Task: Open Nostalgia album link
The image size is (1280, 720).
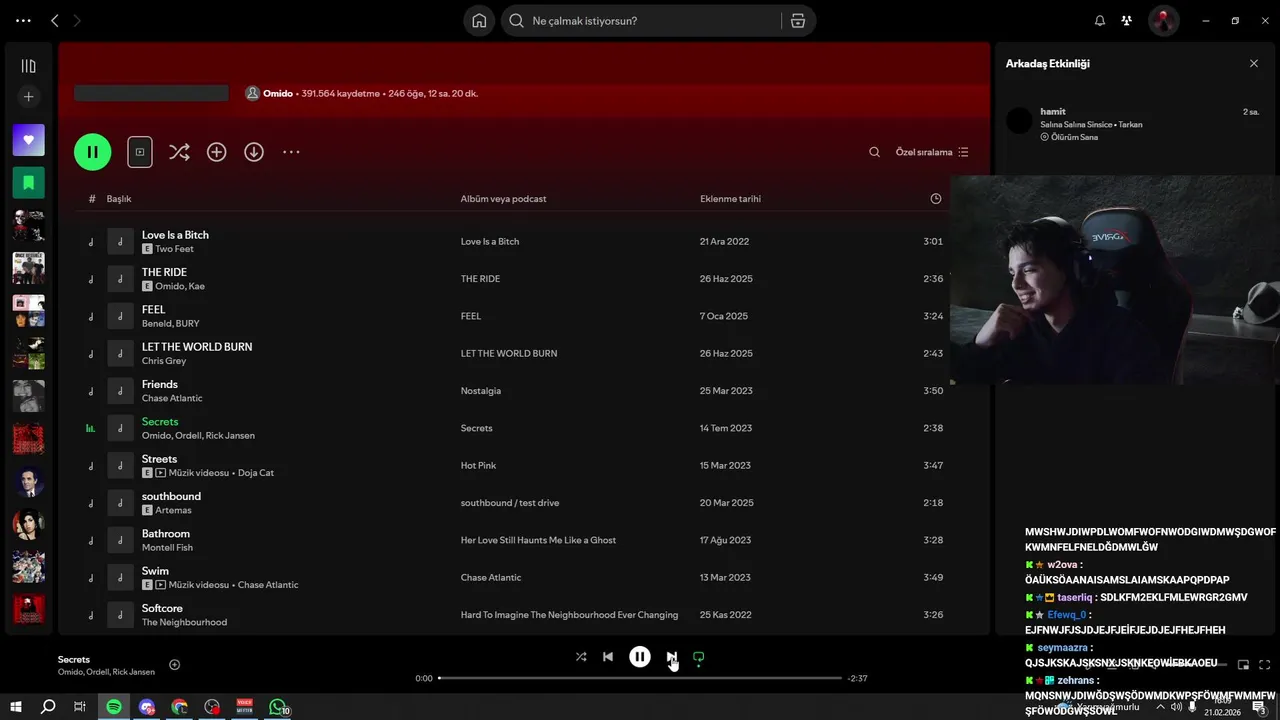Action: [481, 391]
